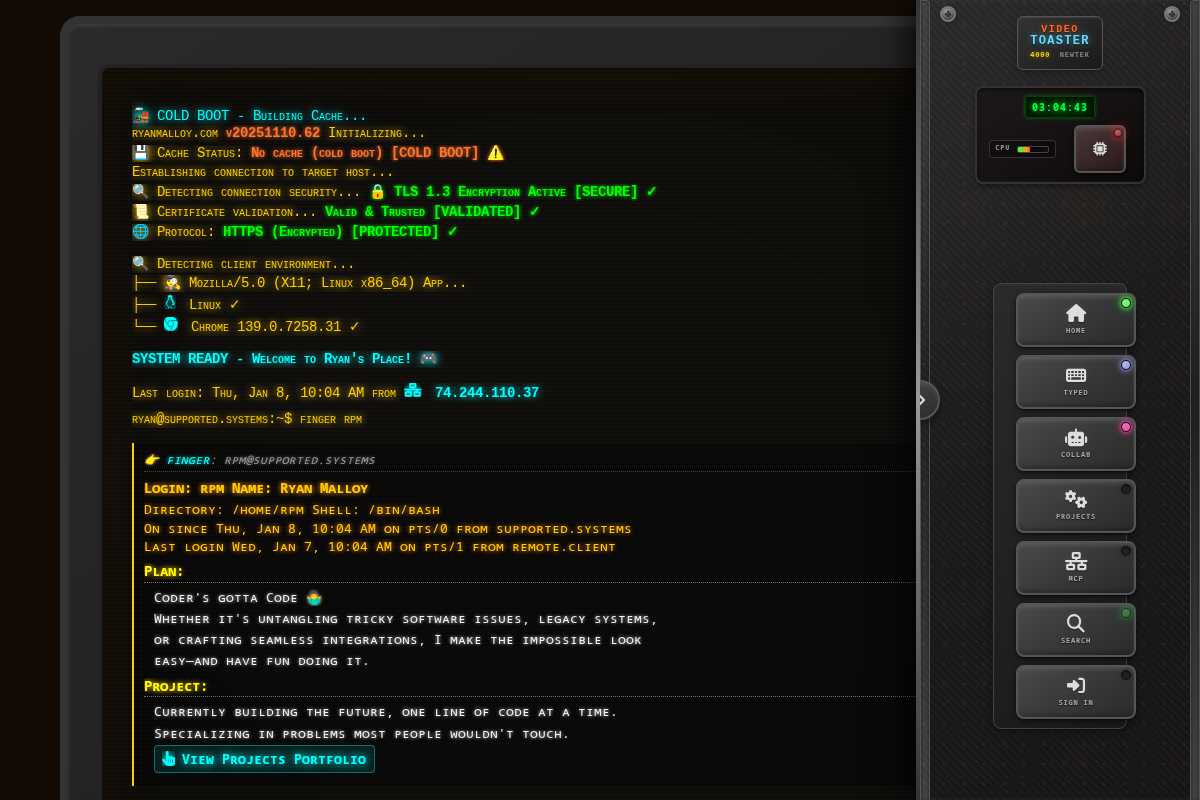Click the green digital clock display

point(1059,107)
